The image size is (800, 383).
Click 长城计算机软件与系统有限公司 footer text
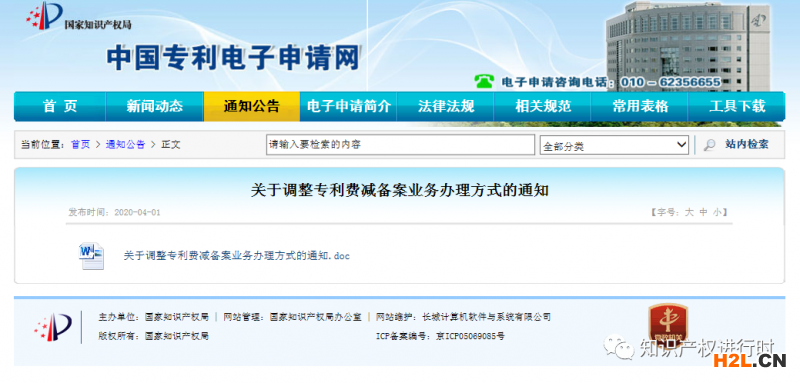[487, 317]
